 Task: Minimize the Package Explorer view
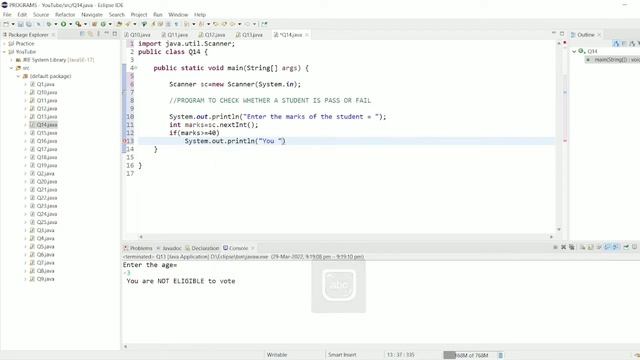pos(107,34)
